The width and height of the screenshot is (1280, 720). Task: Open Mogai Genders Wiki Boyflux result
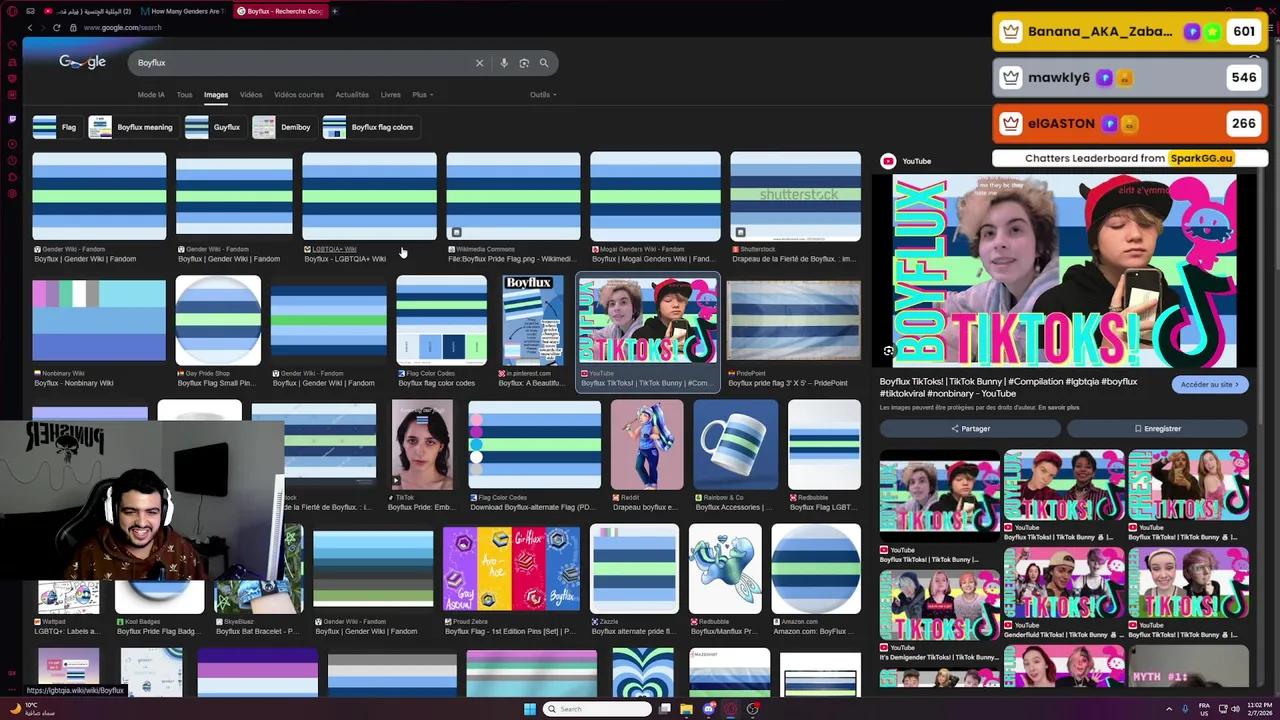[655, 196]
